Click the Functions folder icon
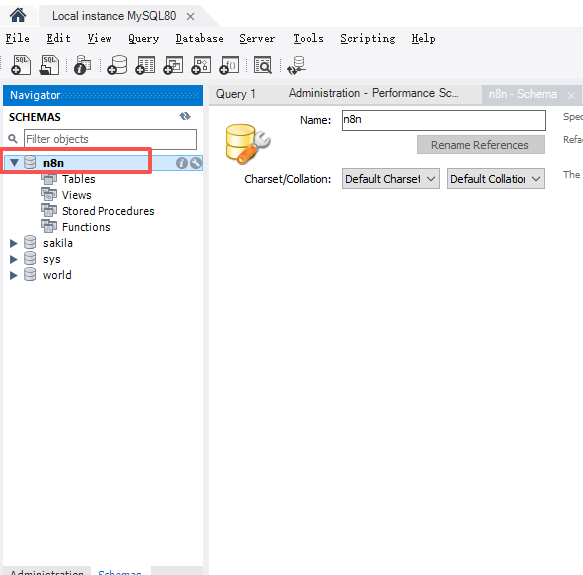 point(49,227)
